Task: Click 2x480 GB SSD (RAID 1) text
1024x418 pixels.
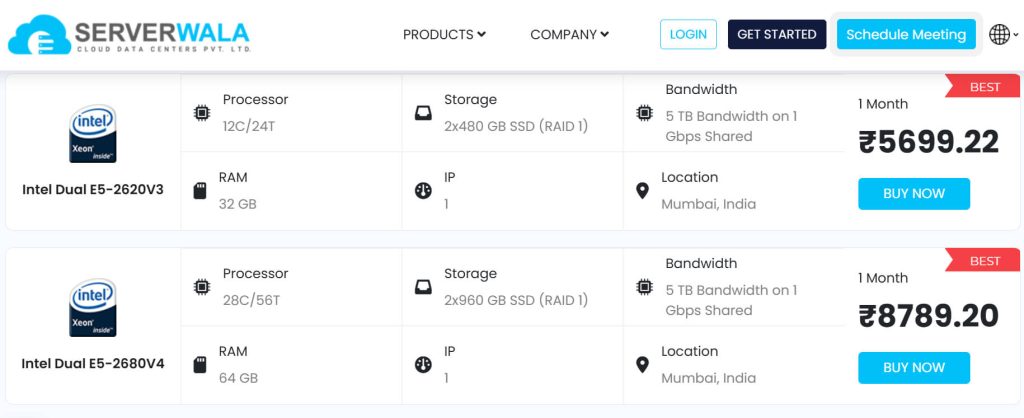Action: pyautogui.click(x=516, y=126)
